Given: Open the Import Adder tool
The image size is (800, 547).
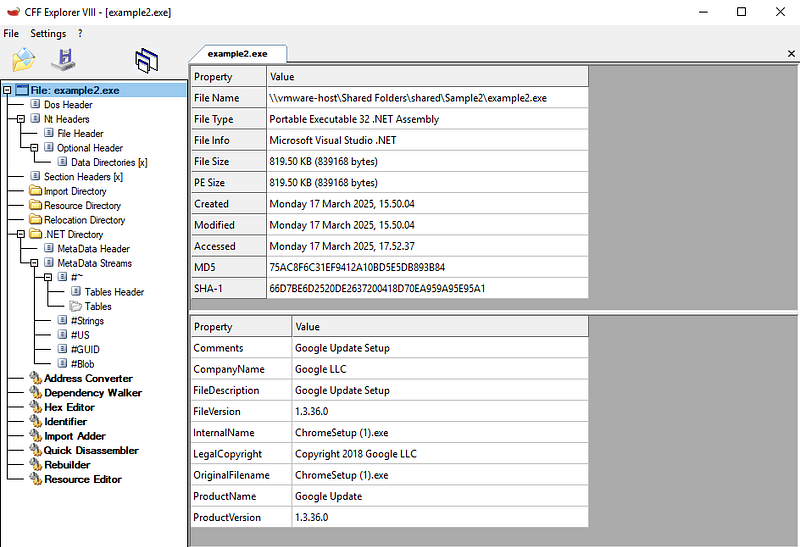Looking at the screenshot, I should point(74,436).
